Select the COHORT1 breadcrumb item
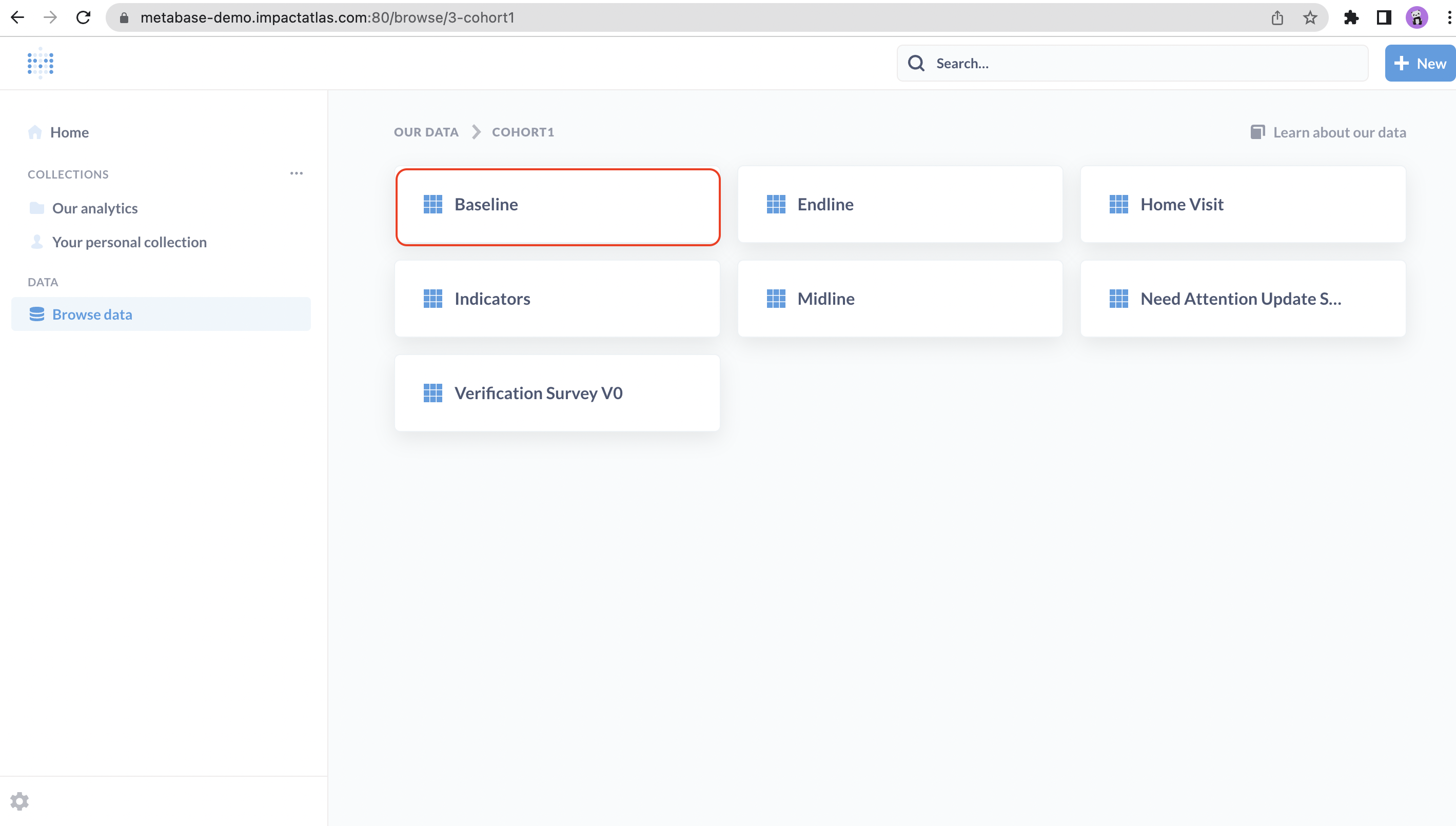The height and width of the screenshot is (826, 1456). 522,132
